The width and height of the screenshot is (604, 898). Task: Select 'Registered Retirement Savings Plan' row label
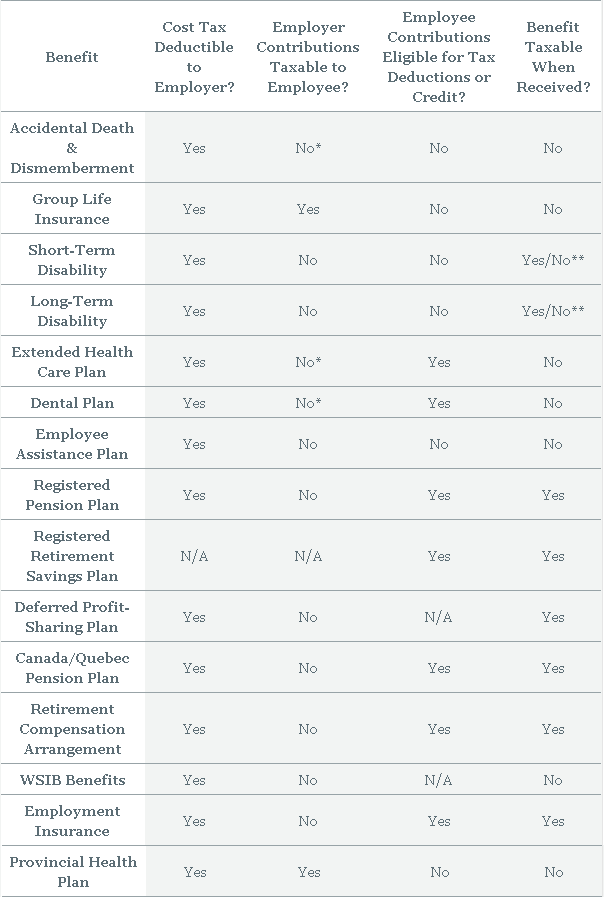[72, 556]
